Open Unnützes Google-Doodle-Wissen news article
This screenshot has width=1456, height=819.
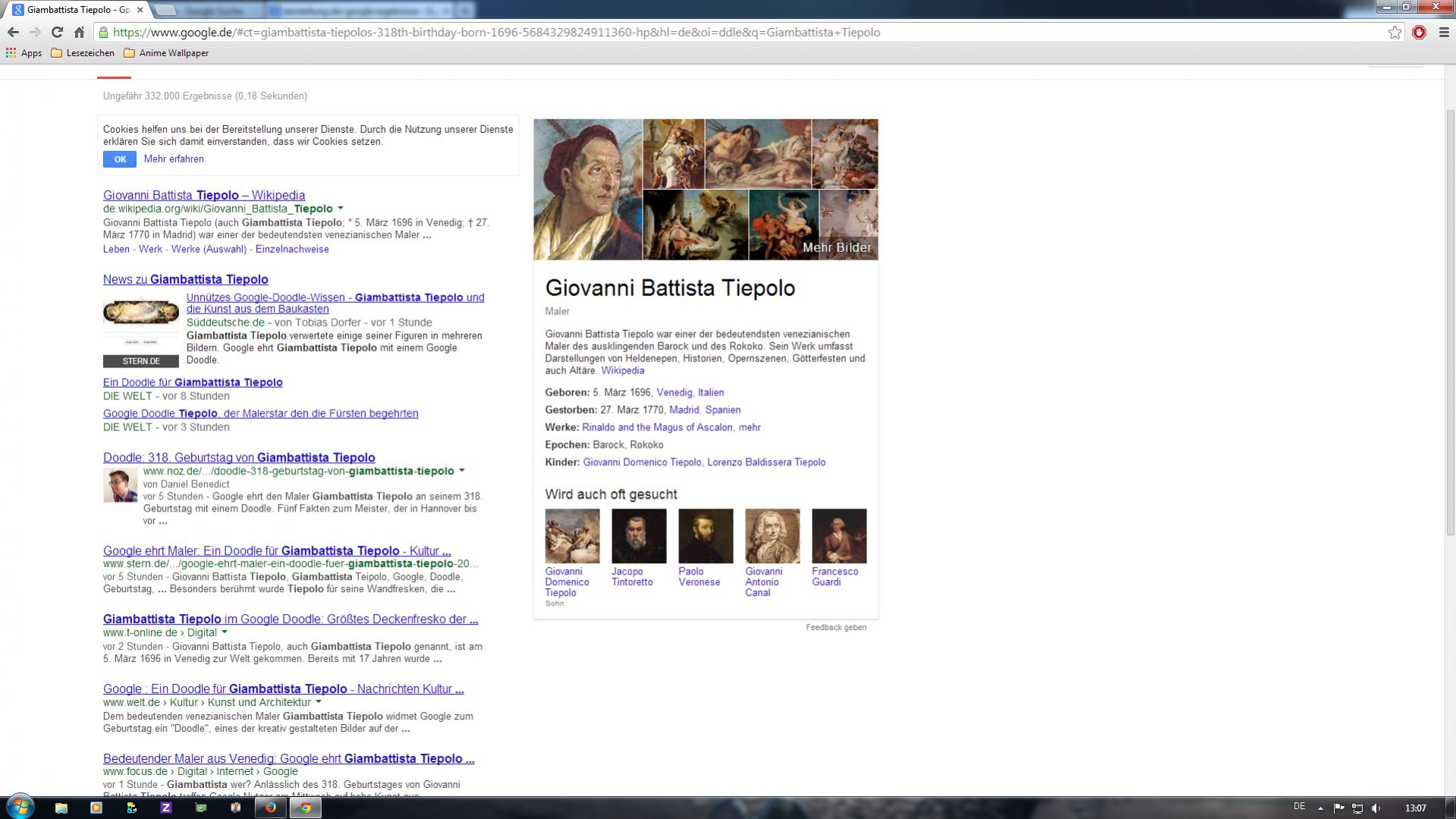[x=335, y=303]
